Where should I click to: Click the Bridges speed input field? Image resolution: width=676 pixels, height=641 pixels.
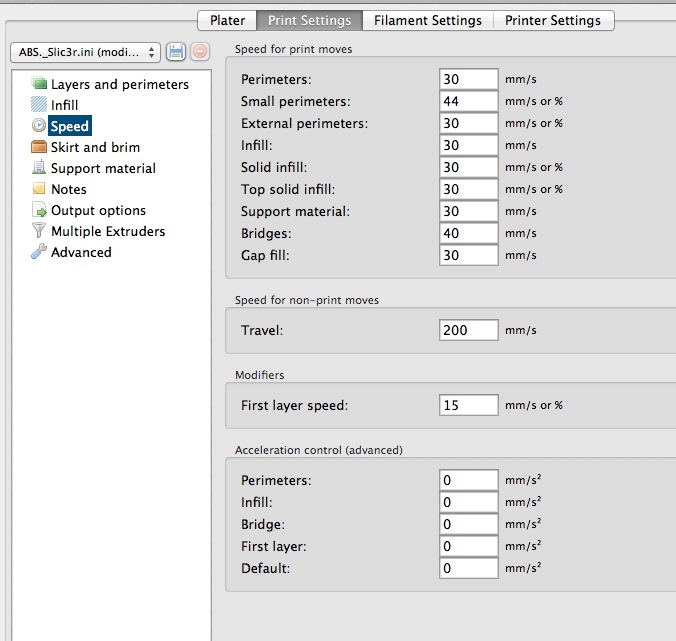click(468, 233)
